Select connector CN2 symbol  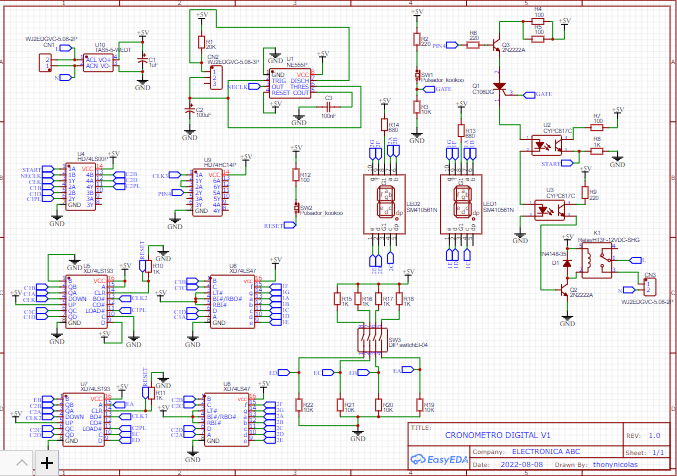216,78
